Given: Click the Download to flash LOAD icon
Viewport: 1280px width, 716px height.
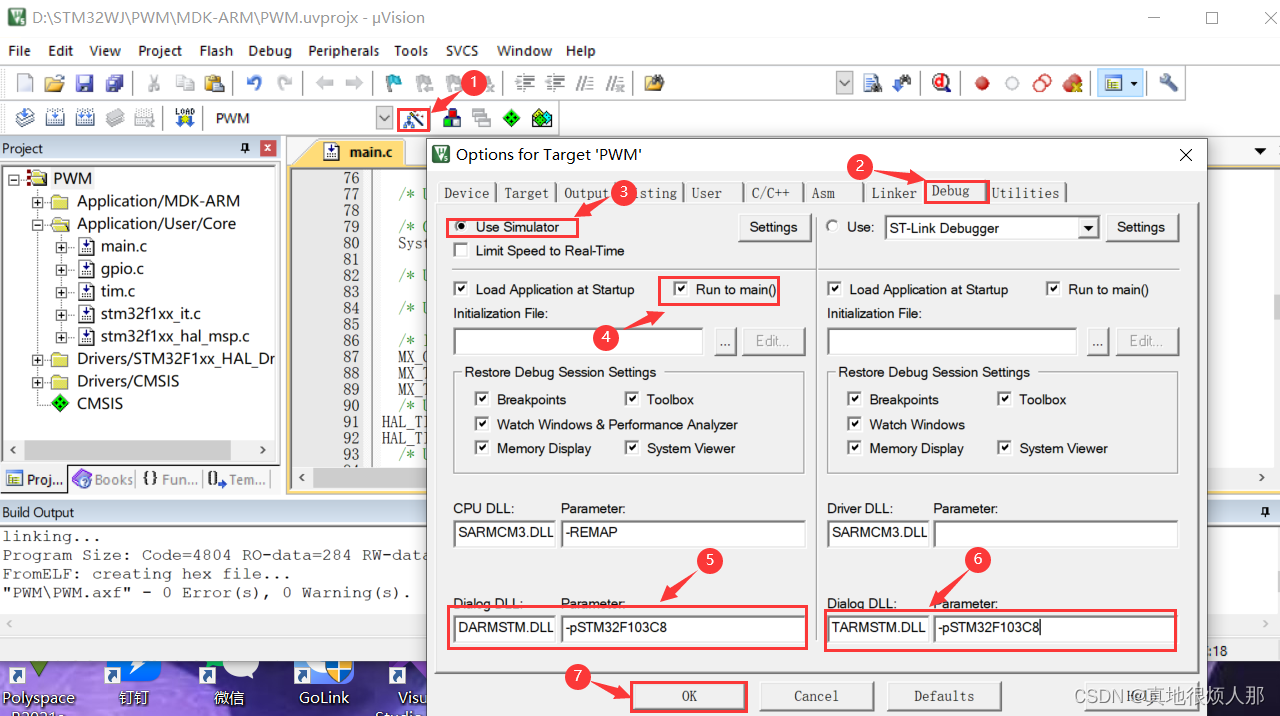Looking at the screenshot, I should click(x=185, y=117).
